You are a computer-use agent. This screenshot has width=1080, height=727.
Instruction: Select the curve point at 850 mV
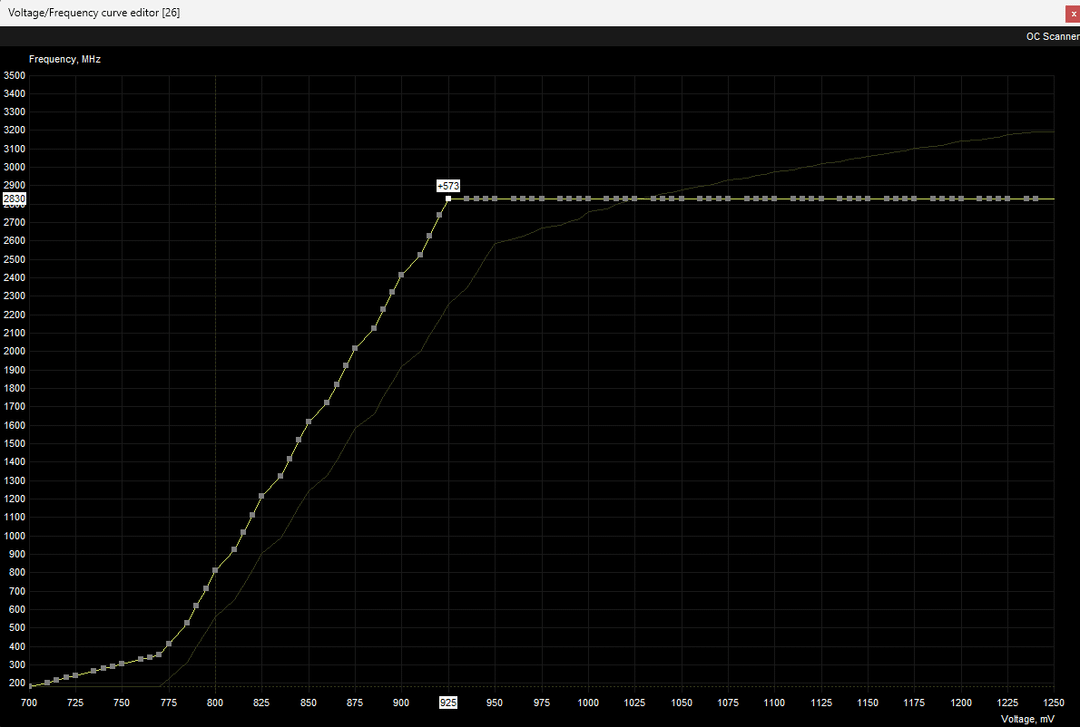308,422
